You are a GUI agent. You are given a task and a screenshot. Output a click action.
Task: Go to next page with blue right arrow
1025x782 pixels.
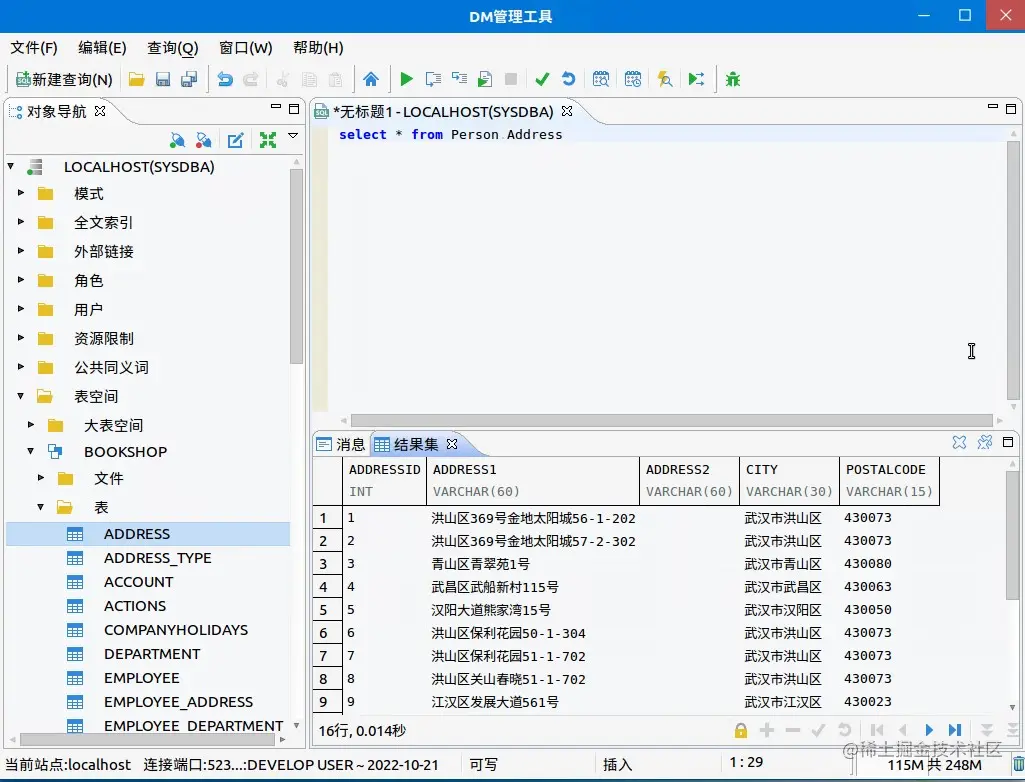coord(929,730)
